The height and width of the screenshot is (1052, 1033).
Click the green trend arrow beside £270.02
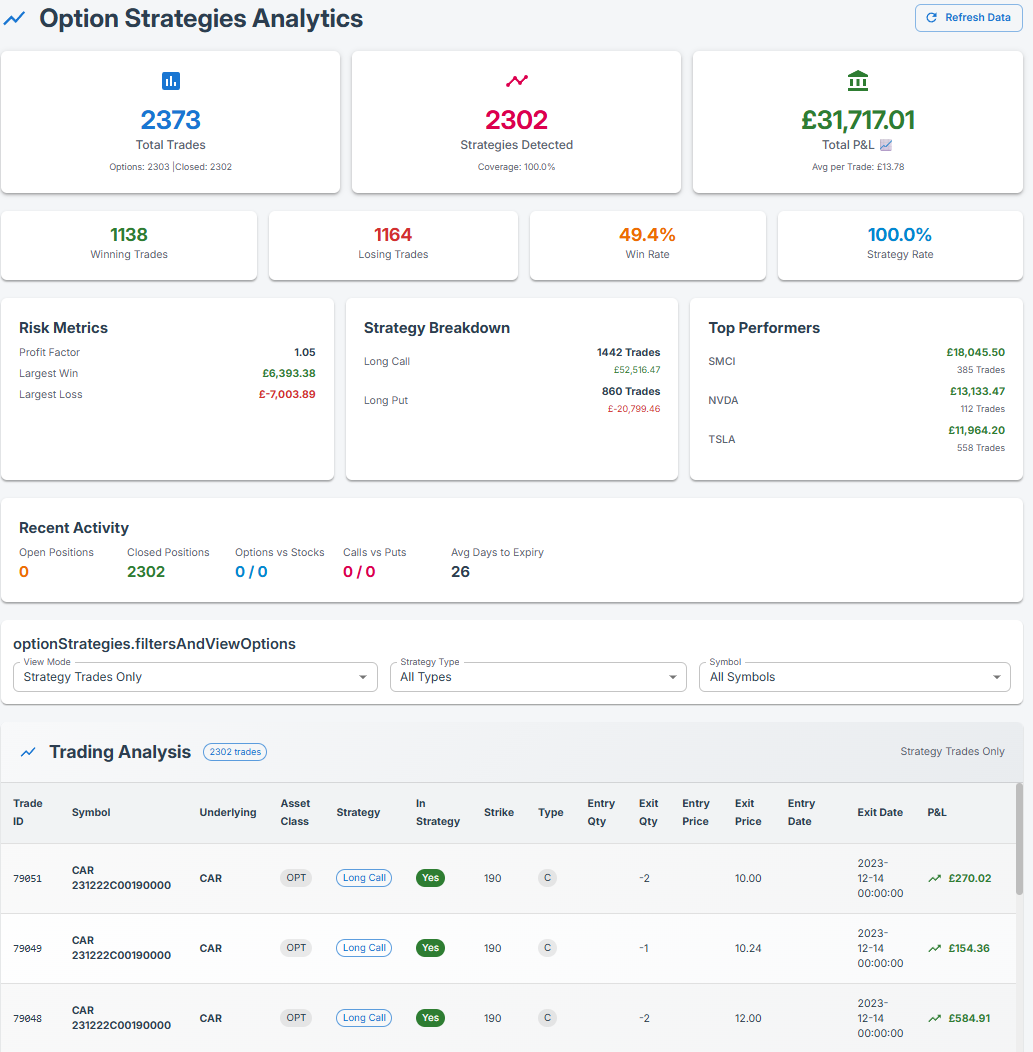coord(934,878)
